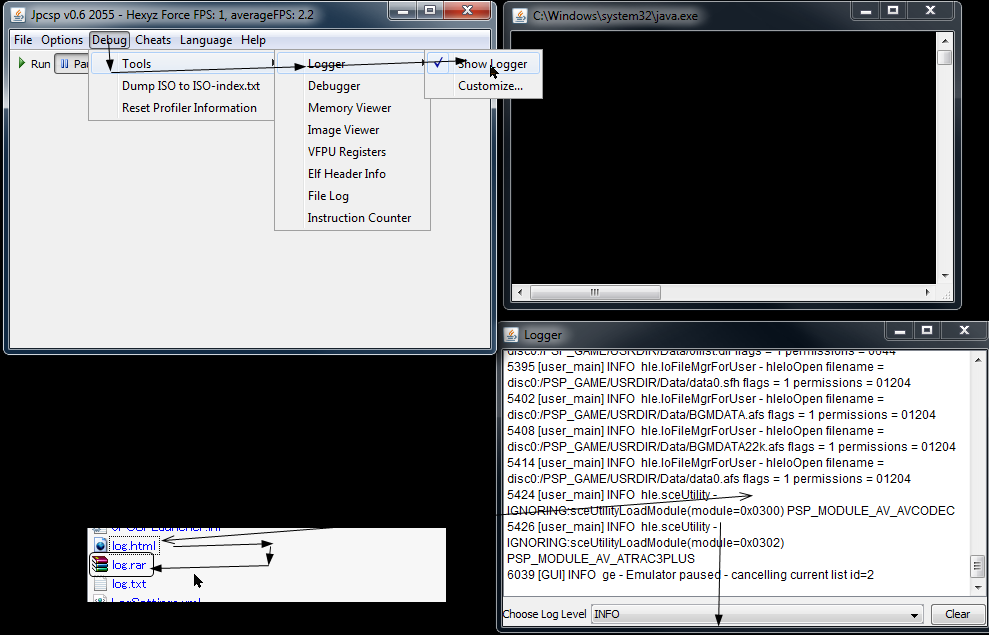Minimize the Logger window
This screenshot has width=989, height=635.
900,330
